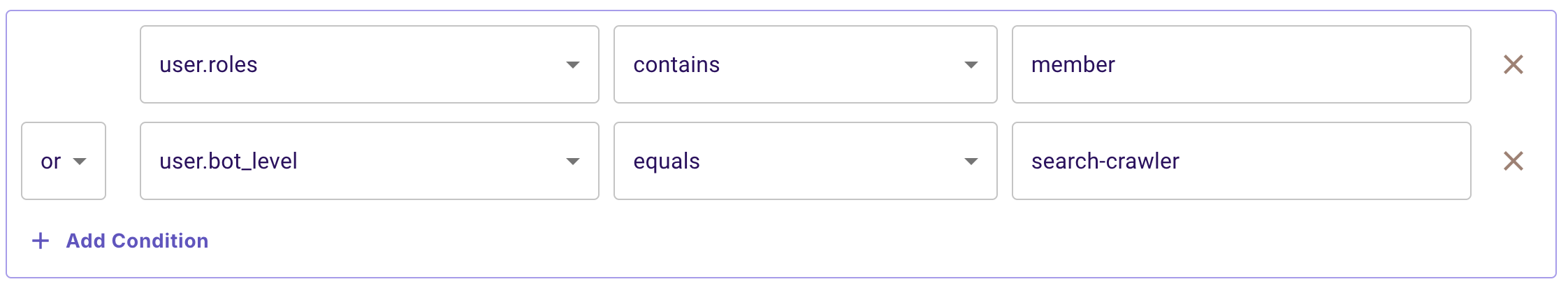This screenshot has height=284, width=1568.
Task: Delete the user.bot_level equals search-crawler condition
Action: coord(1513,161)
